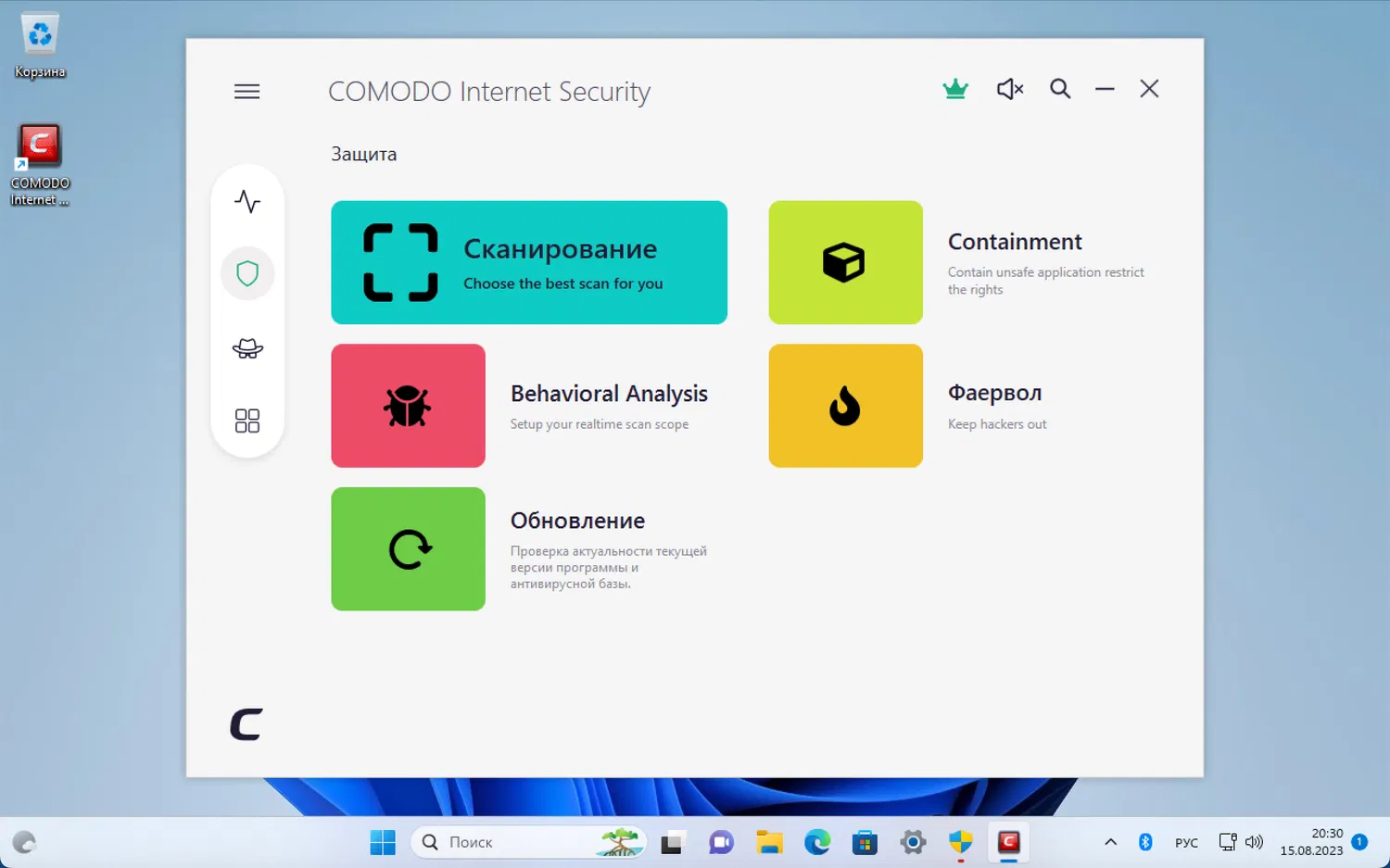Click the taskbar Поиск search box

[528, 842]
